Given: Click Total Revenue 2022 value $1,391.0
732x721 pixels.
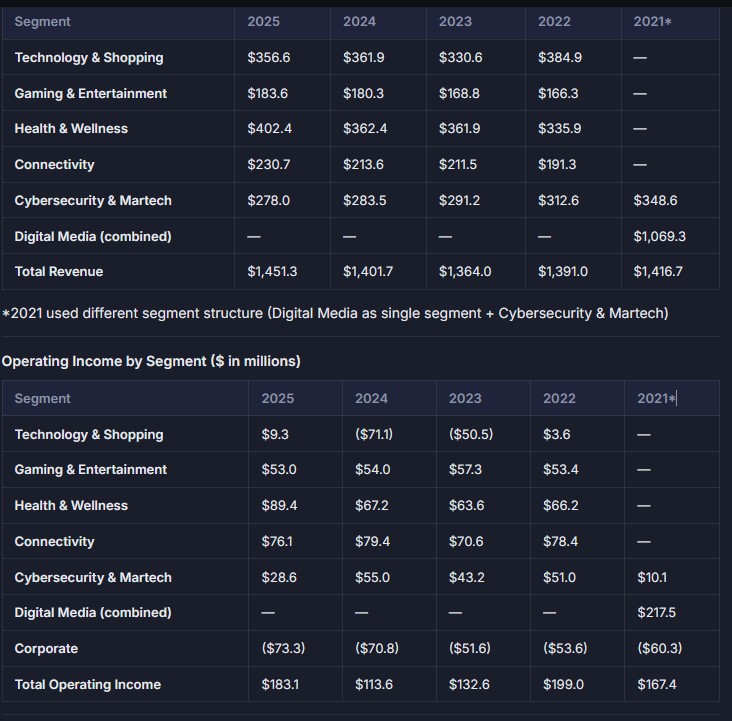Looking at the screenshot, I should click(x=563, y=271).
